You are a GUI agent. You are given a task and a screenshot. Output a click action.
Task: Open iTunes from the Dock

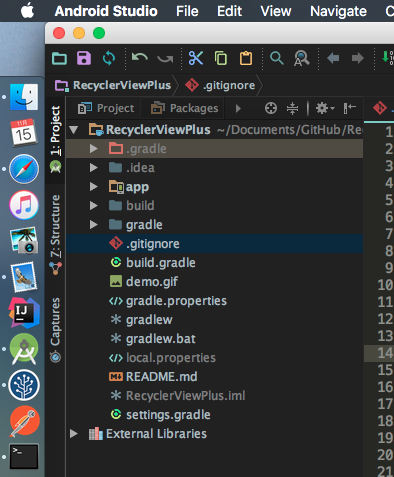(x=24, y=205)
